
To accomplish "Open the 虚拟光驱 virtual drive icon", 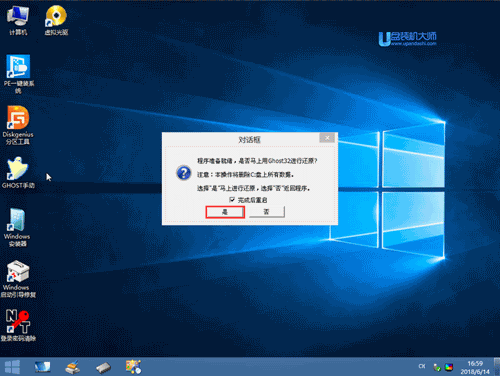I will [56, 20].
